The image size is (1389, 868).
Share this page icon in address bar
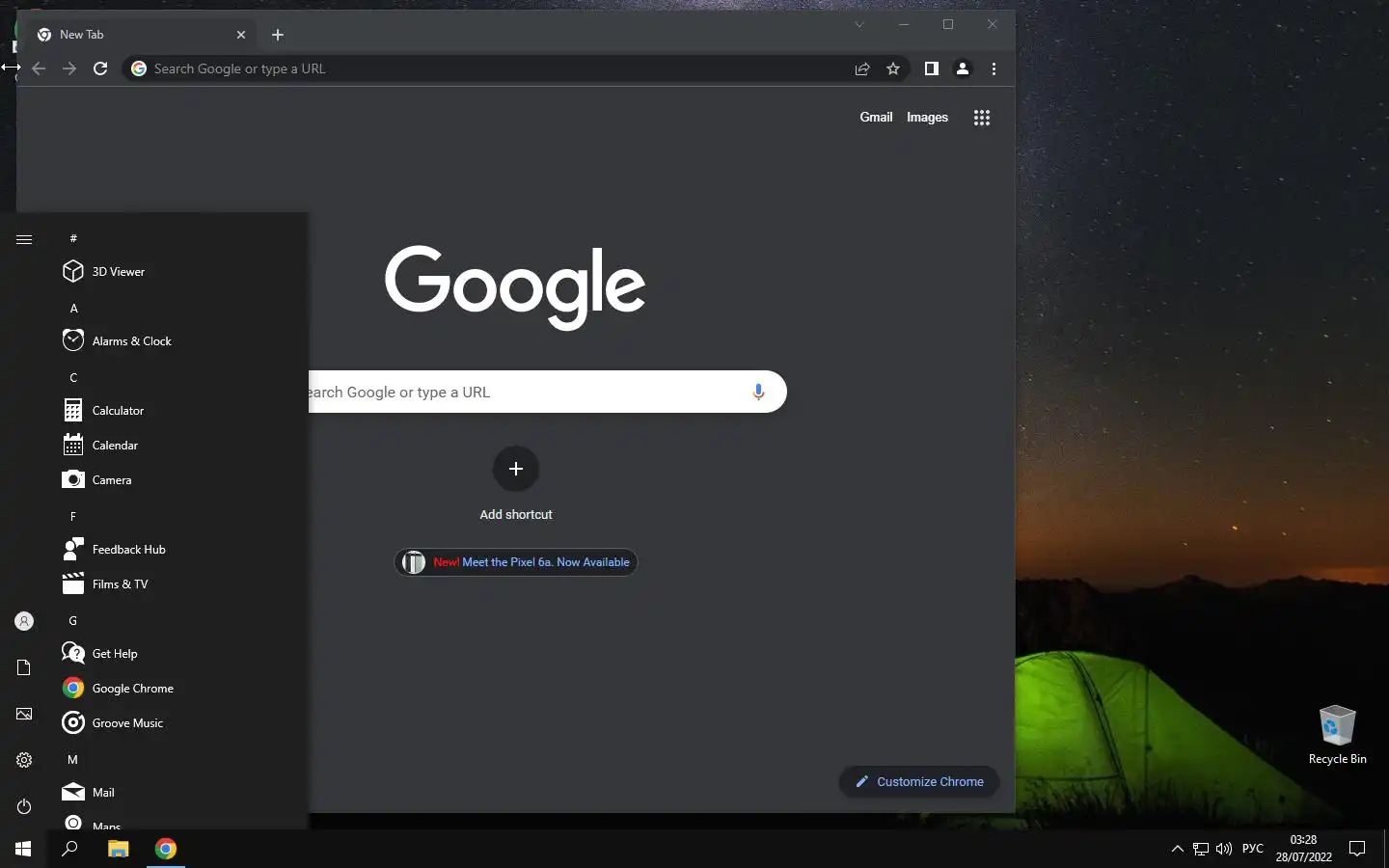[862, 68]
